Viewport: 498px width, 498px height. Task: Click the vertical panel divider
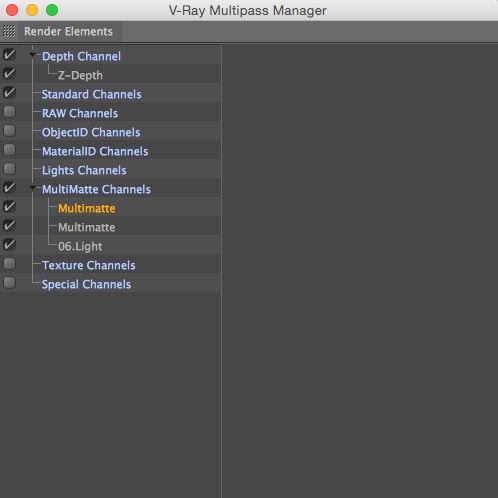[221, 271]
